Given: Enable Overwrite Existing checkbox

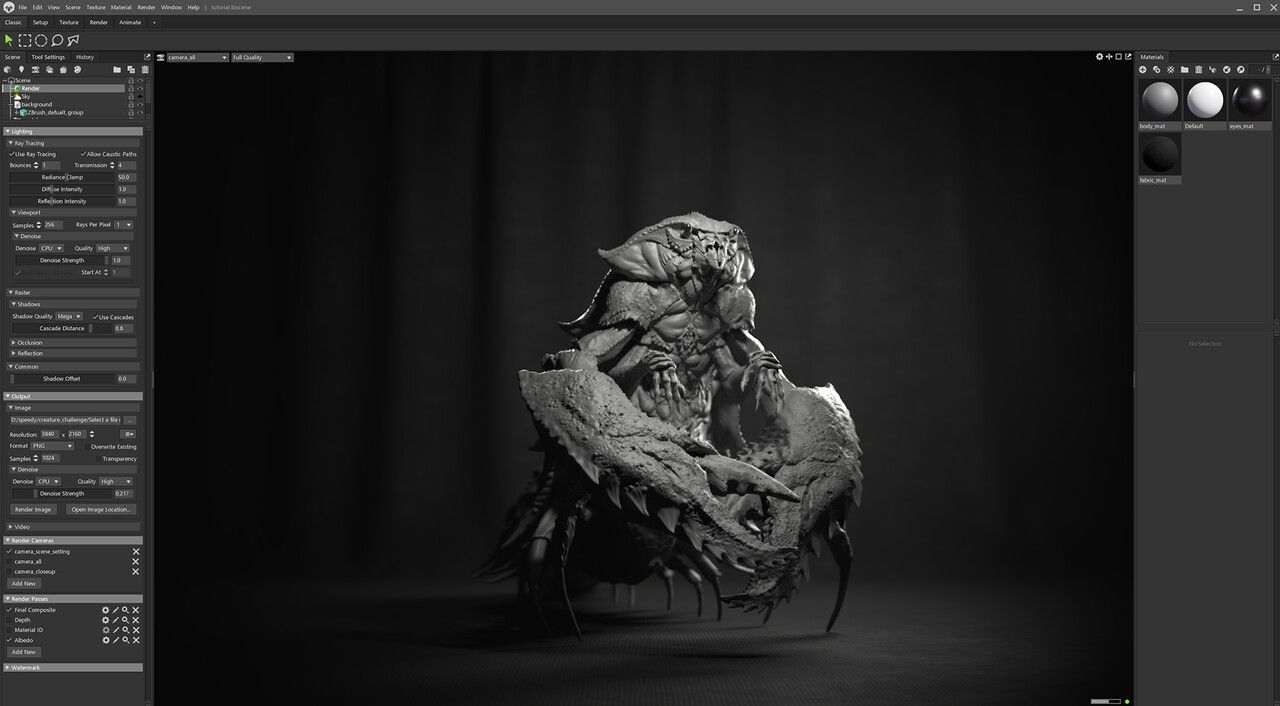Looking at the screenshot, I should pyautogui.click(x=86, y=447).
